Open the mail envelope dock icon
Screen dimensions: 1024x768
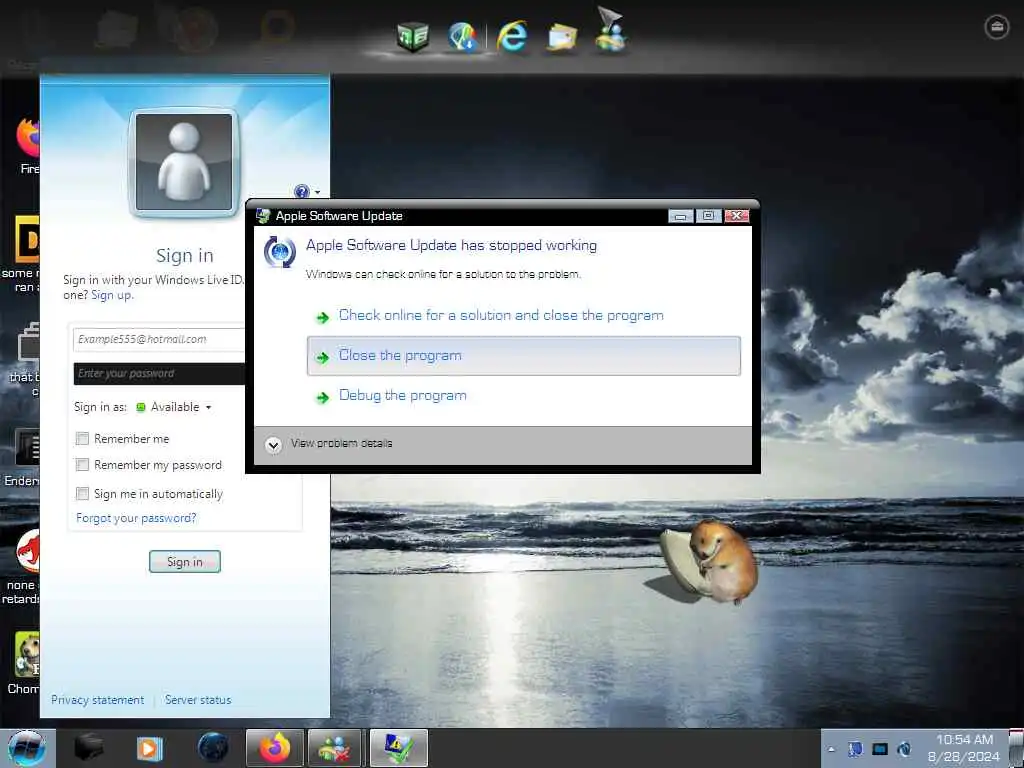coord(562,37)
